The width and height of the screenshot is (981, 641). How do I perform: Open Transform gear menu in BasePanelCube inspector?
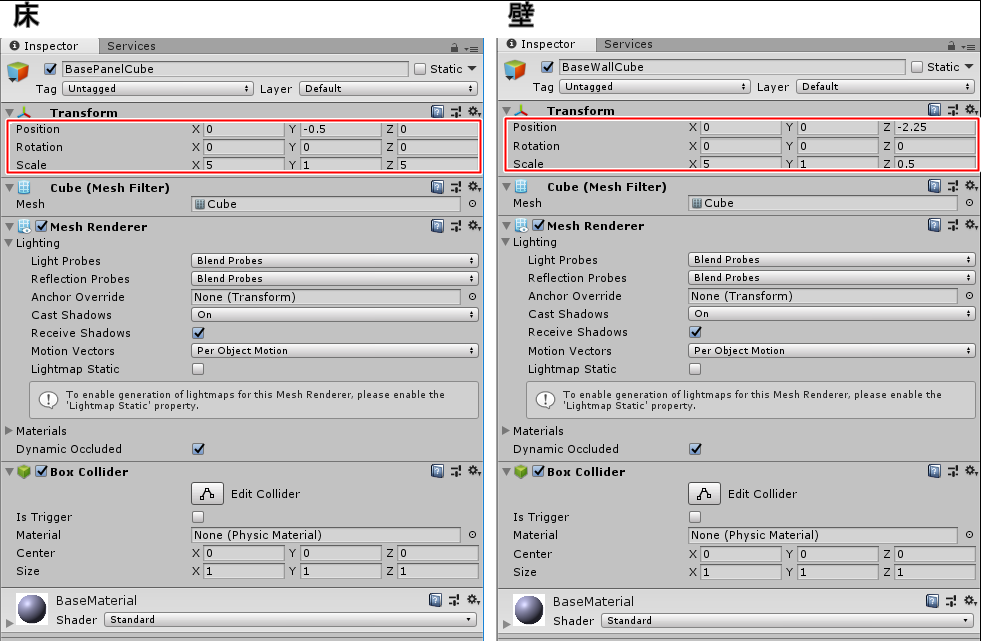[474, 111]
